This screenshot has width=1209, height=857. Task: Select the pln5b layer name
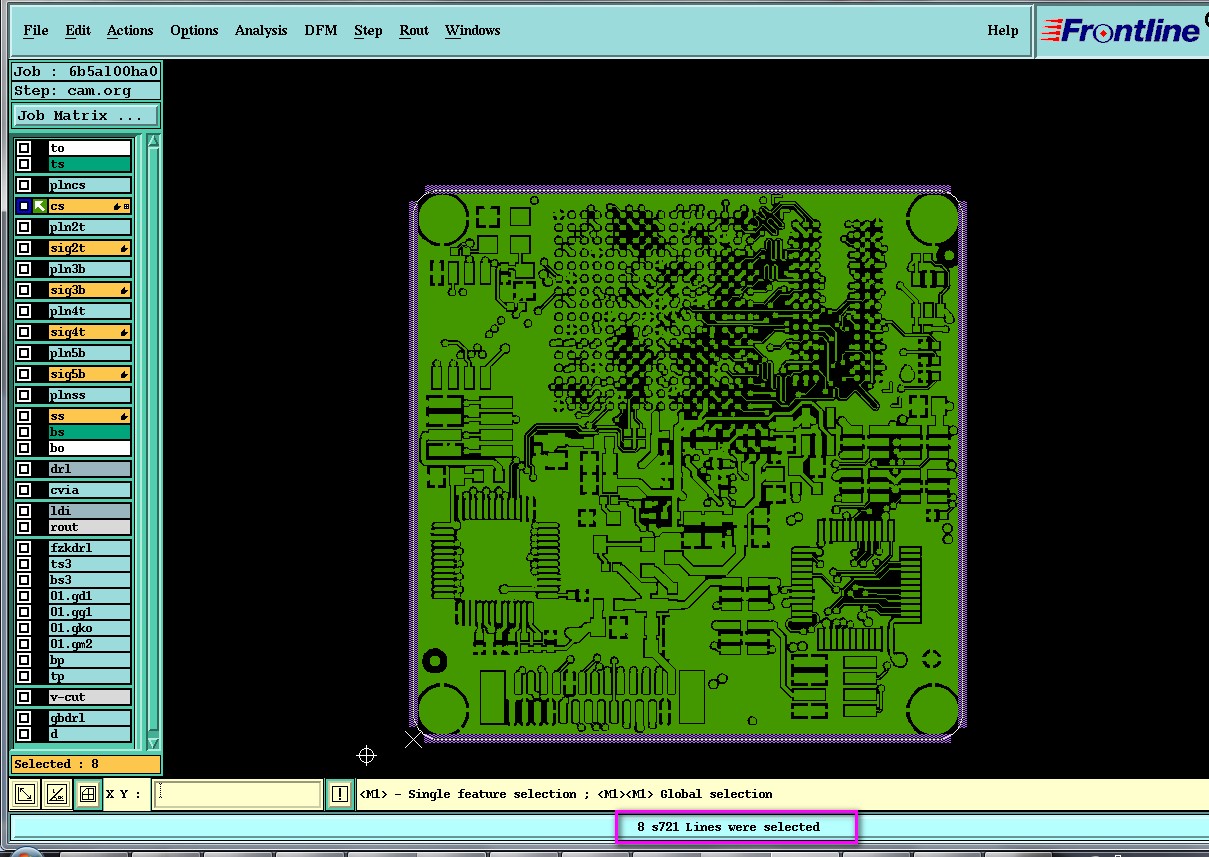point(90,353)
